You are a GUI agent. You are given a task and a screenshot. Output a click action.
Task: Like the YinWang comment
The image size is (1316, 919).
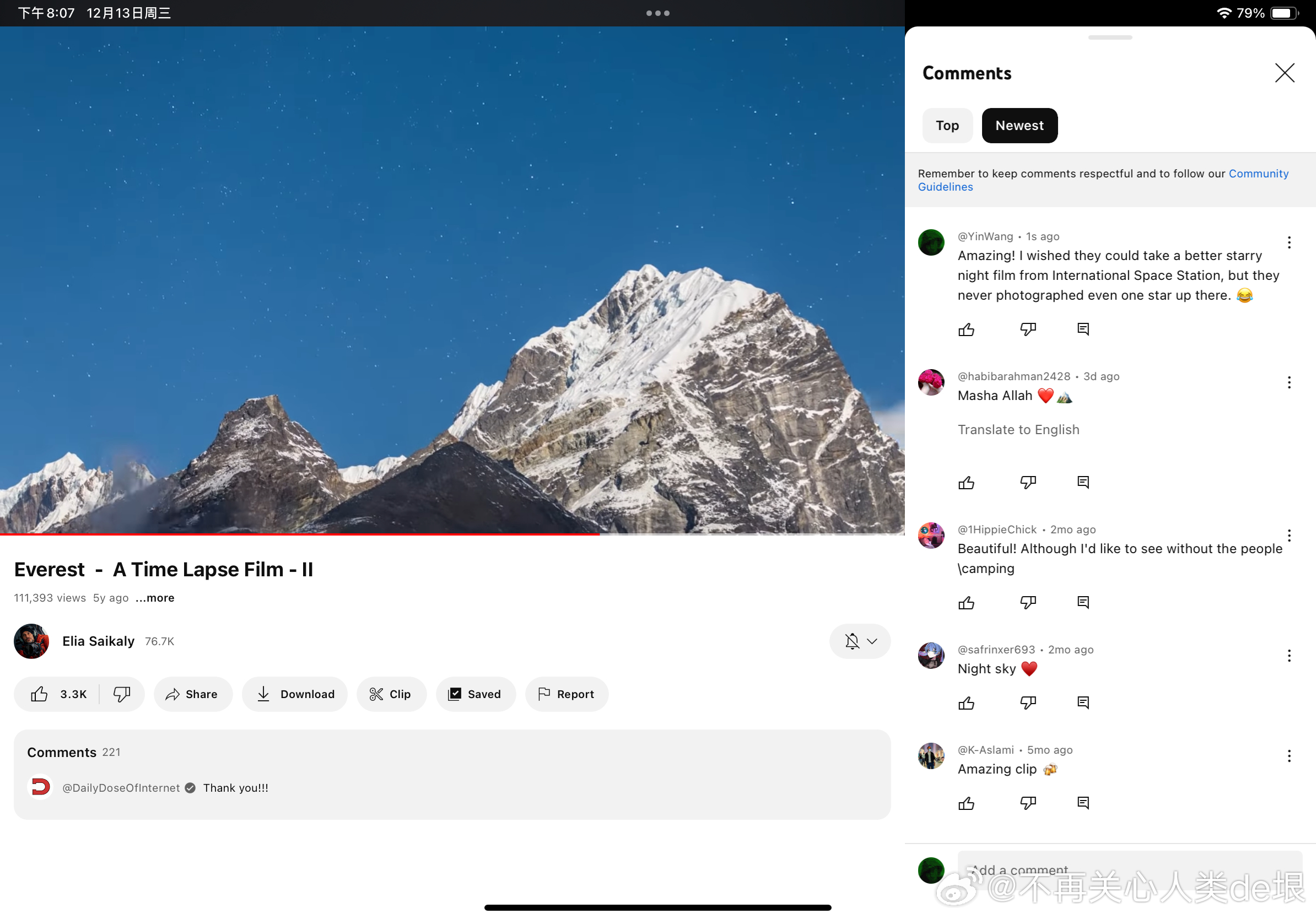coord(966,329)
